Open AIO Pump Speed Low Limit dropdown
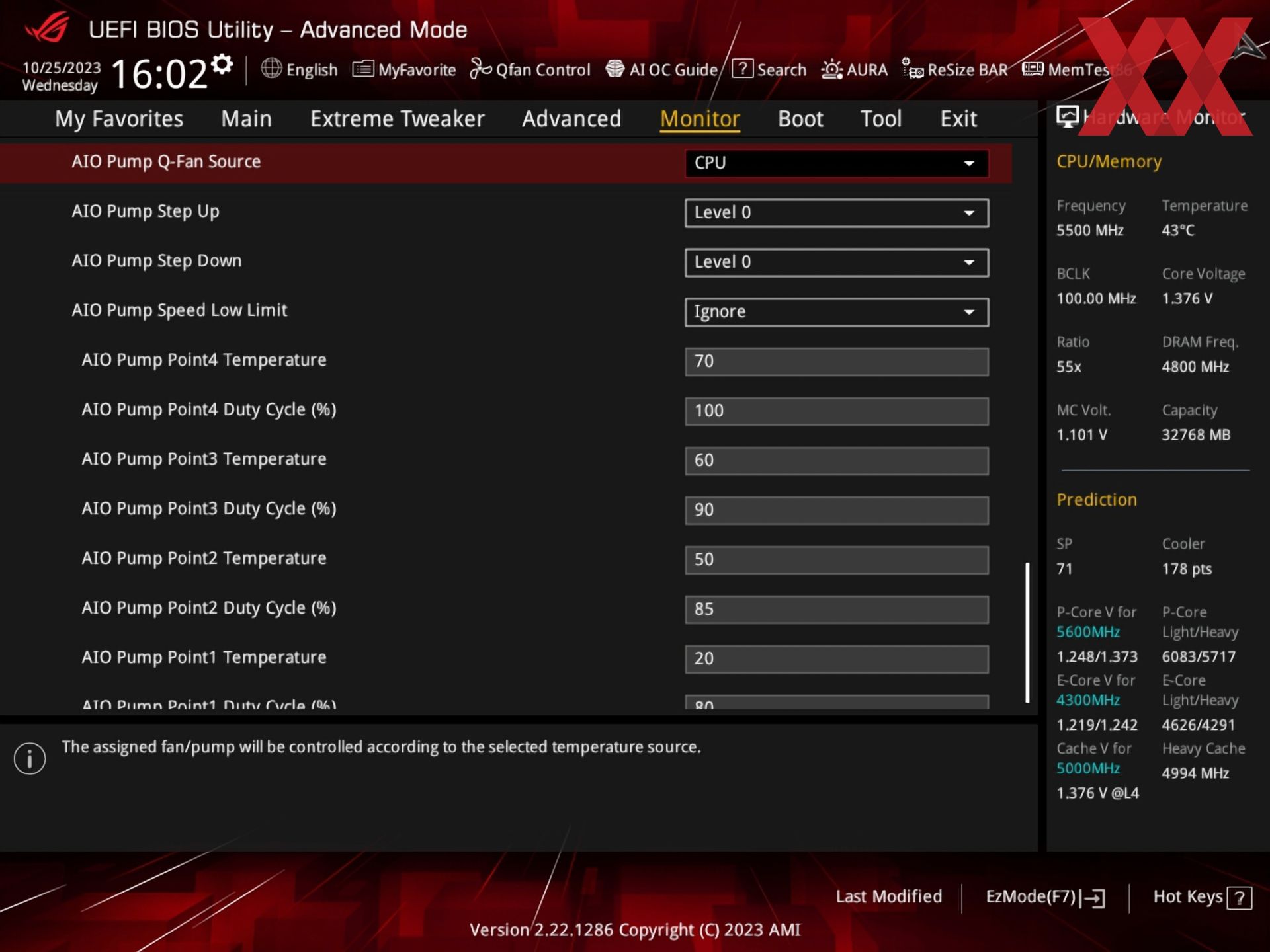The height and width of the screenshot is (952, 1270). (x=837, y=311)
